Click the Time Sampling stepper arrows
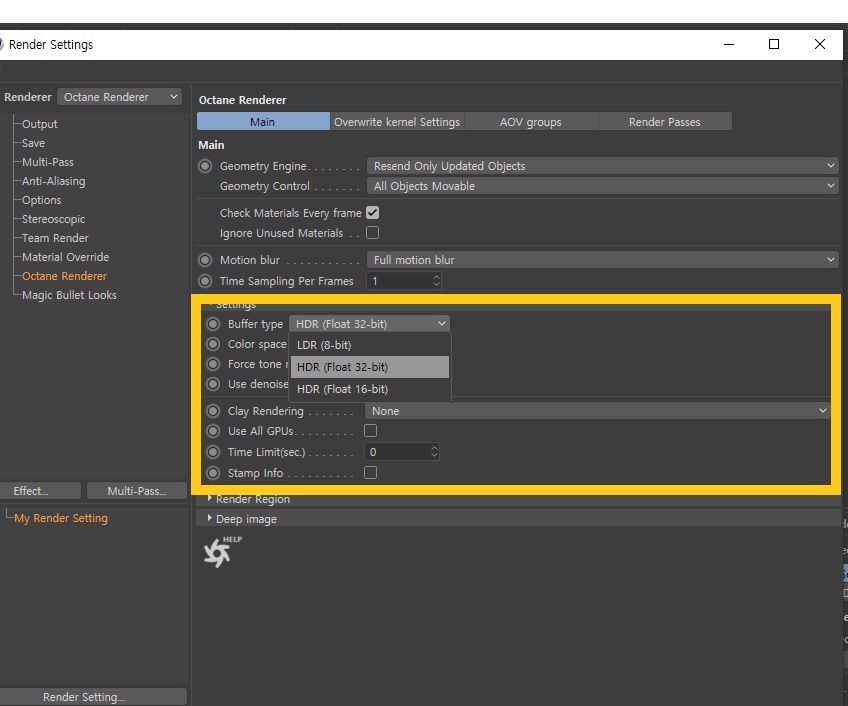The image size is (848, 706). (x=436, y=281)
